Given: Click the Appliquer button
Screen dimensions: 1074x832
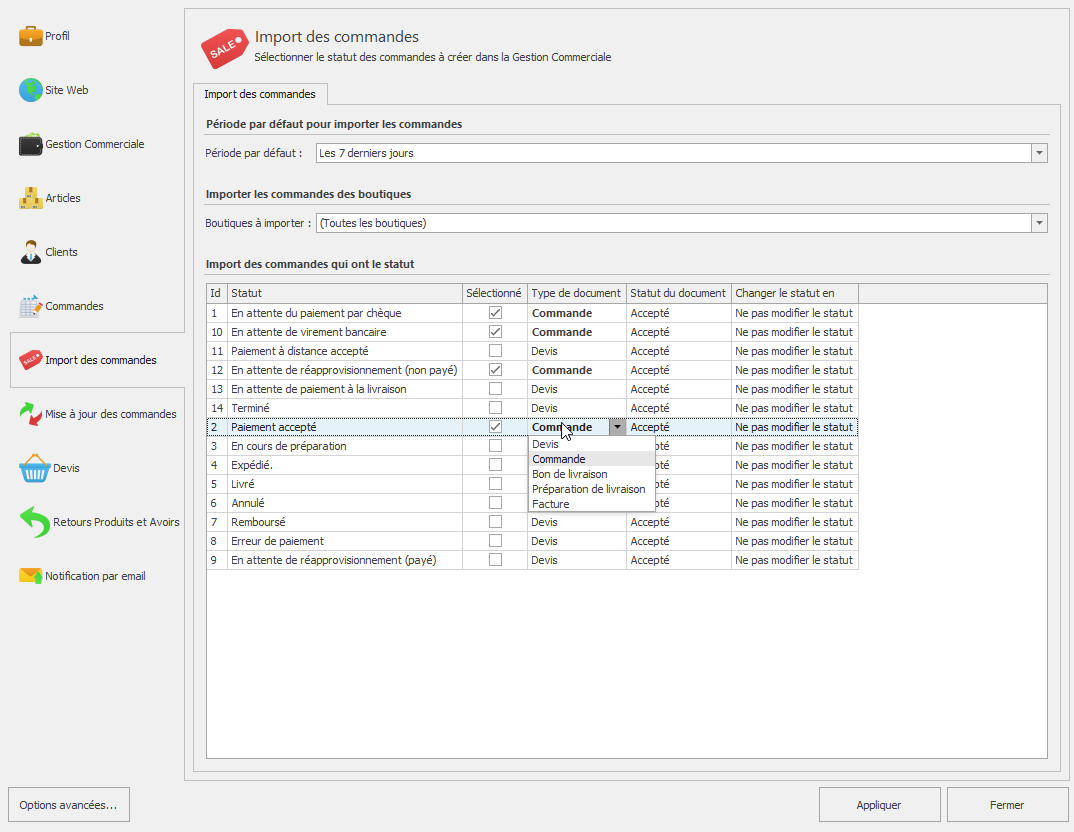Looking at the screenshot, I should 879,805.
